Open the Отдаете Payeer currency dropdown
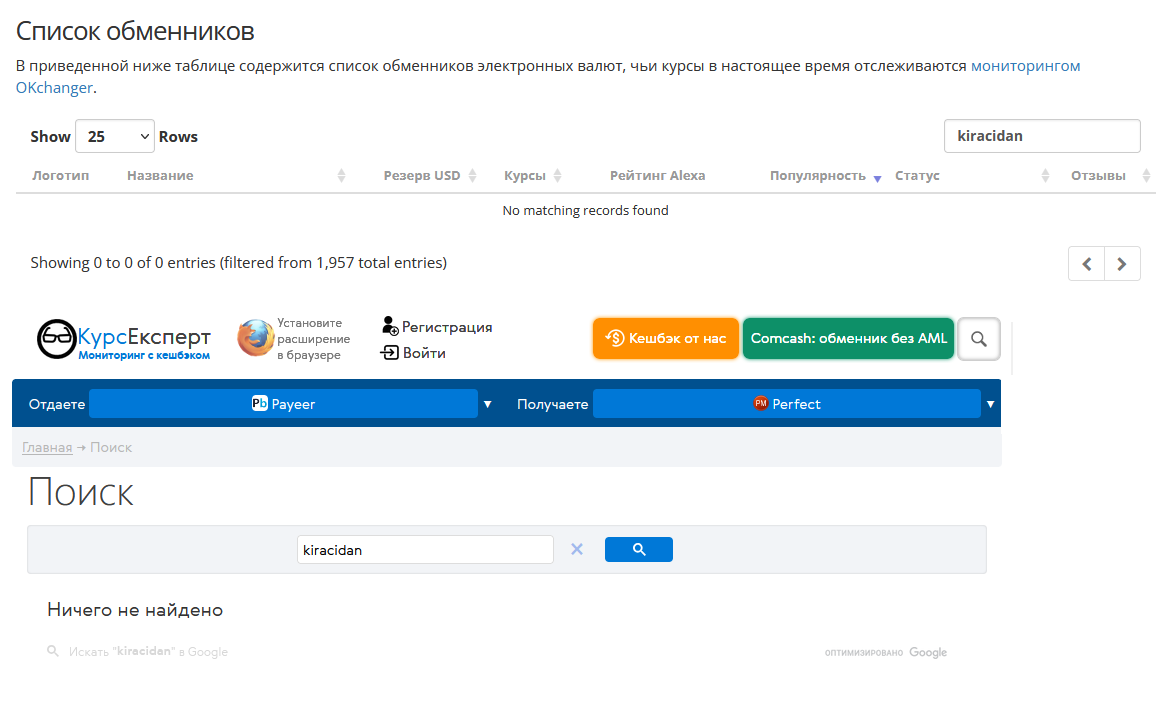The image size is (1170, 706). (x=283, y=404)
